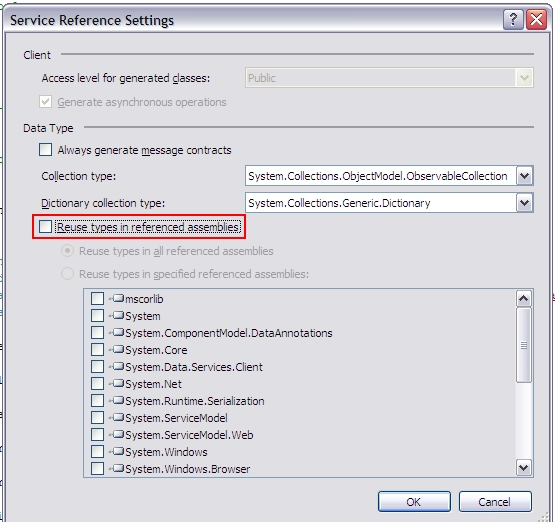Click the assembly list scrollbar thumb
The height and width of the screenshot is (522, 555).
[x=524, y=345]
